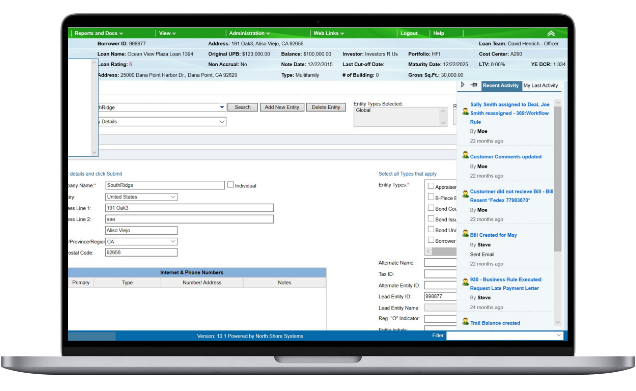Click the Primary column header

(81, 283)
